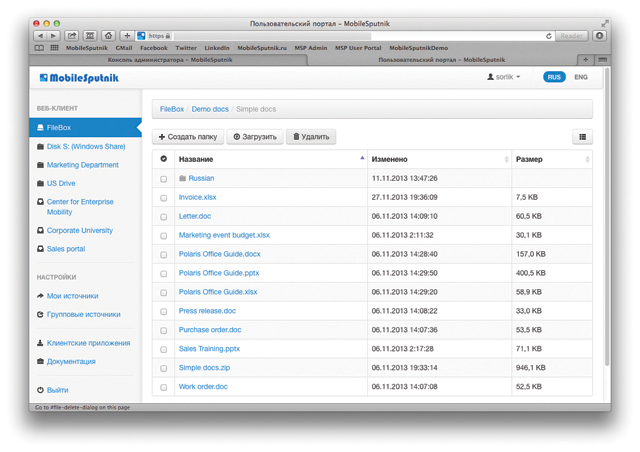Screen dimensions: 640x452
Task: Check the box for Work order.doc
Action: pyautogui.click(x=163, y=387)
